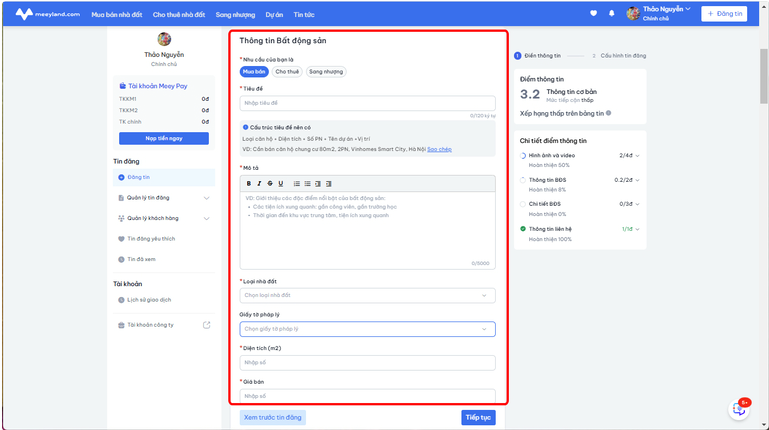Open the favorites heart icon in header
The width and height of the screenshot is (769, 430).
pyautogui.click(x=593, y=14)
